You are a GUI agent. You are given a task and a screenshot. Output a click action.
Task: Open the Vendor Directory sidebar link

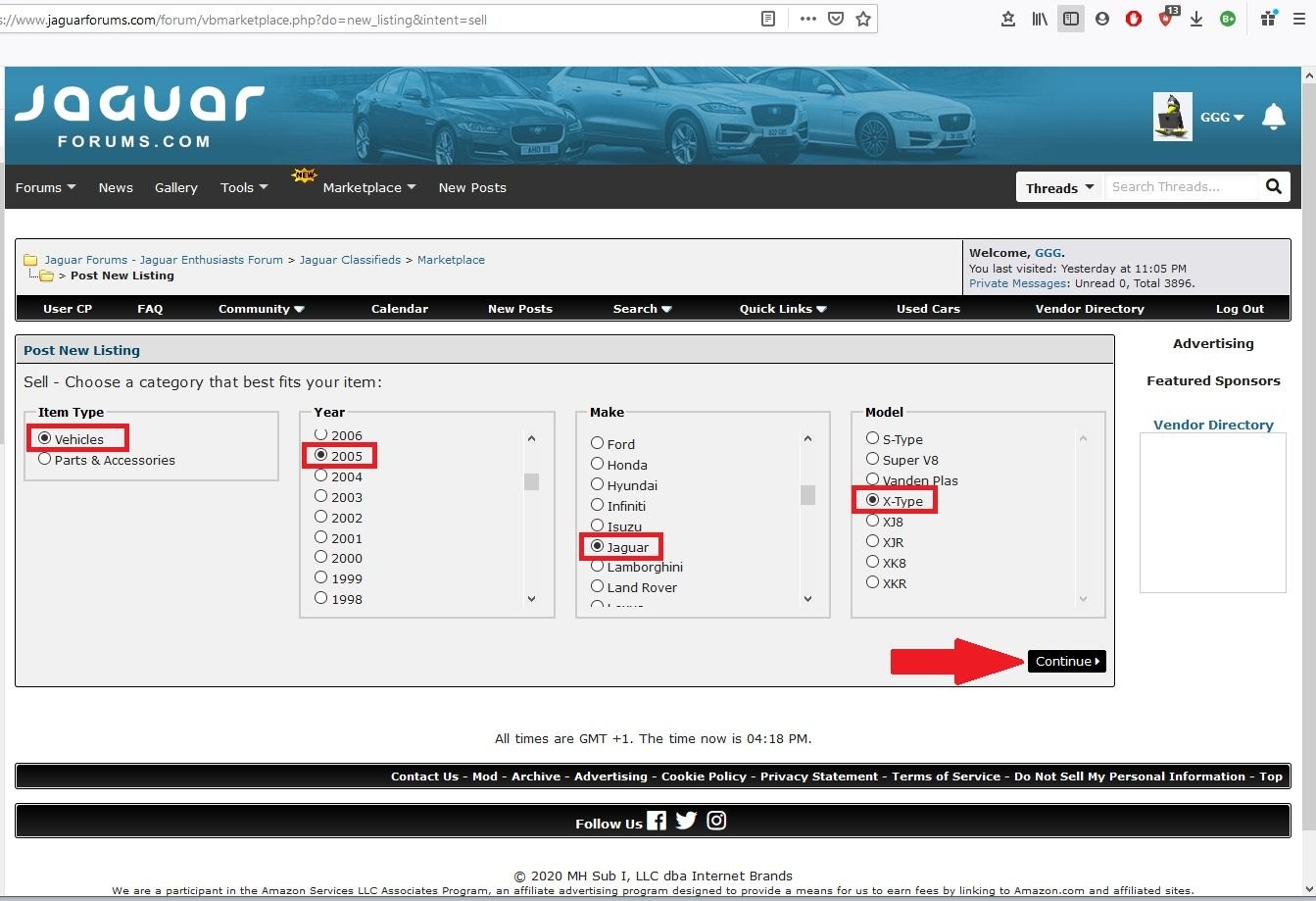point(1213,425)
